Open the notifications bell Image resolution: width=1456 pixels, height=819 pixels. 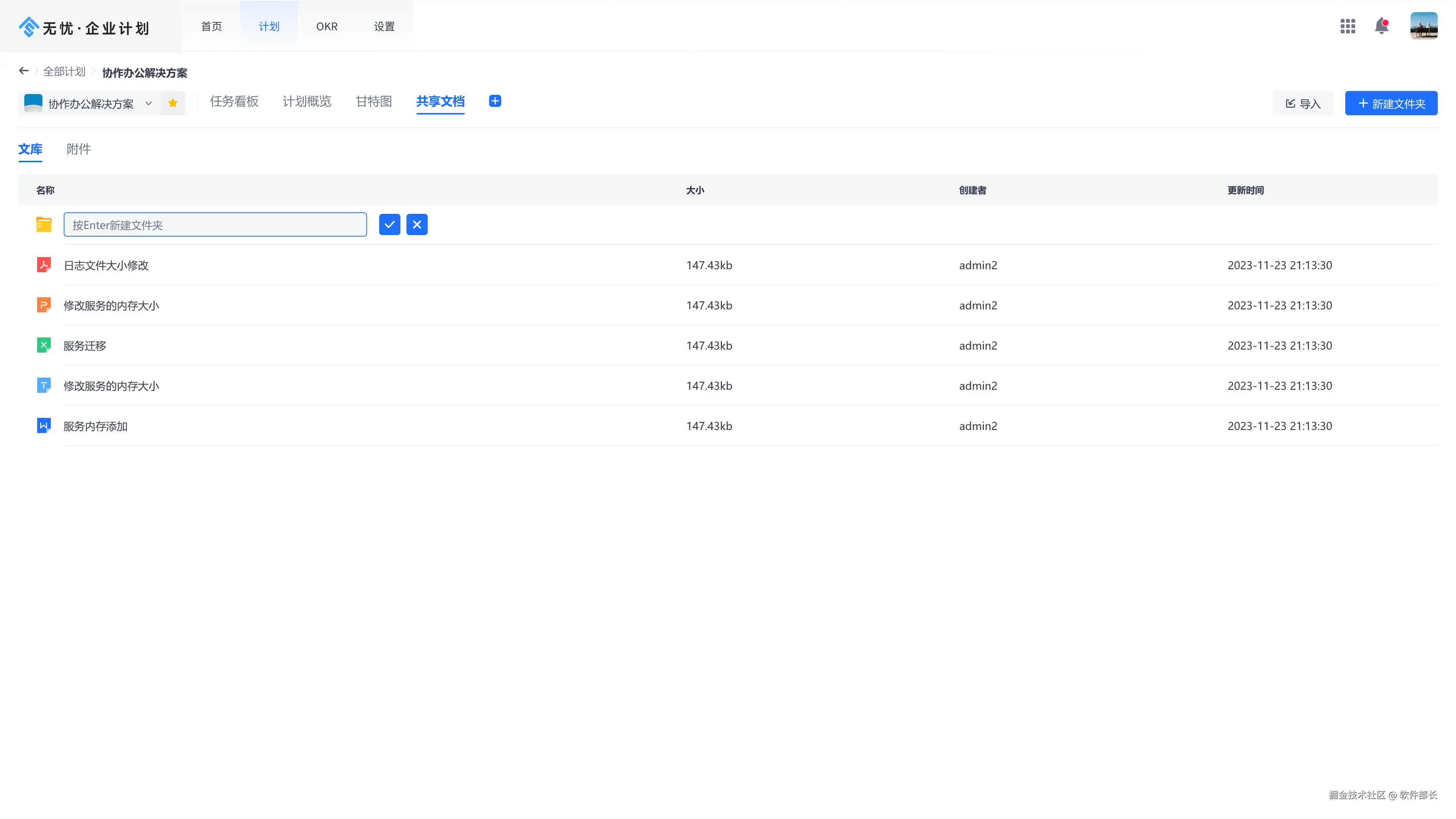pyautogui.click(x=1381, y=26)
